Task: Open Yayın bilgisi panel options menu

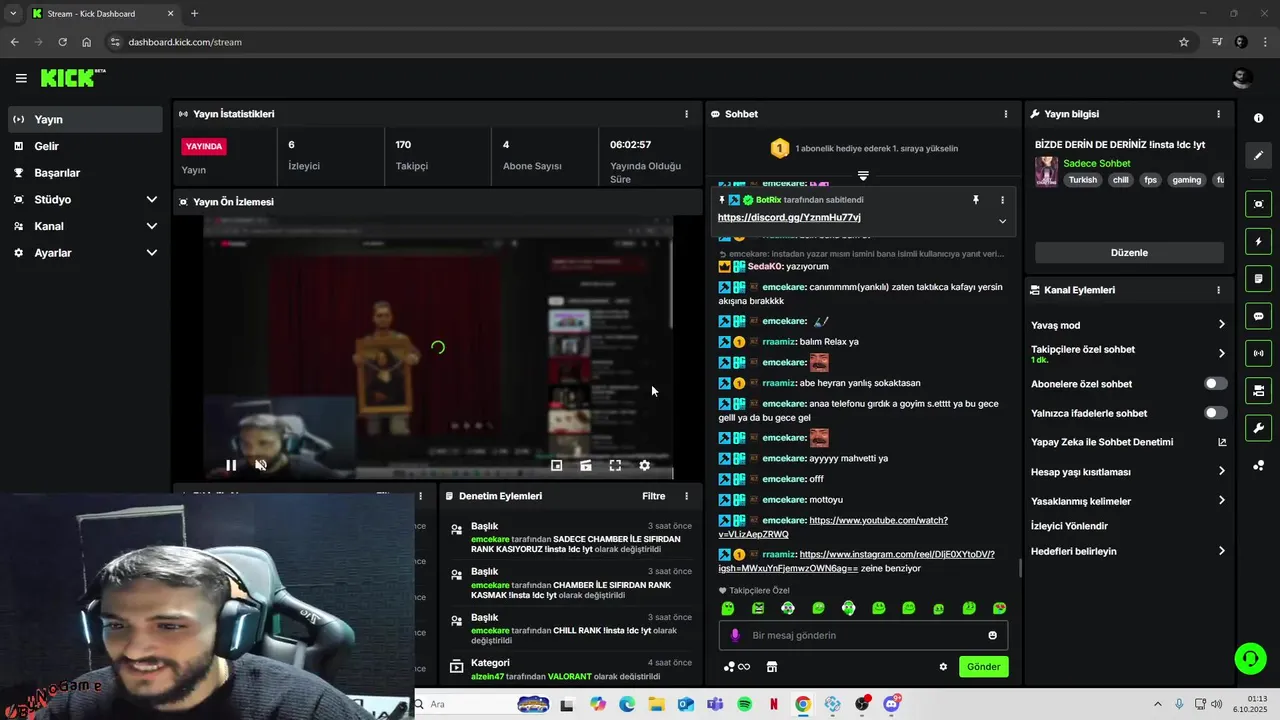Action: click(x=1218, y=114)
